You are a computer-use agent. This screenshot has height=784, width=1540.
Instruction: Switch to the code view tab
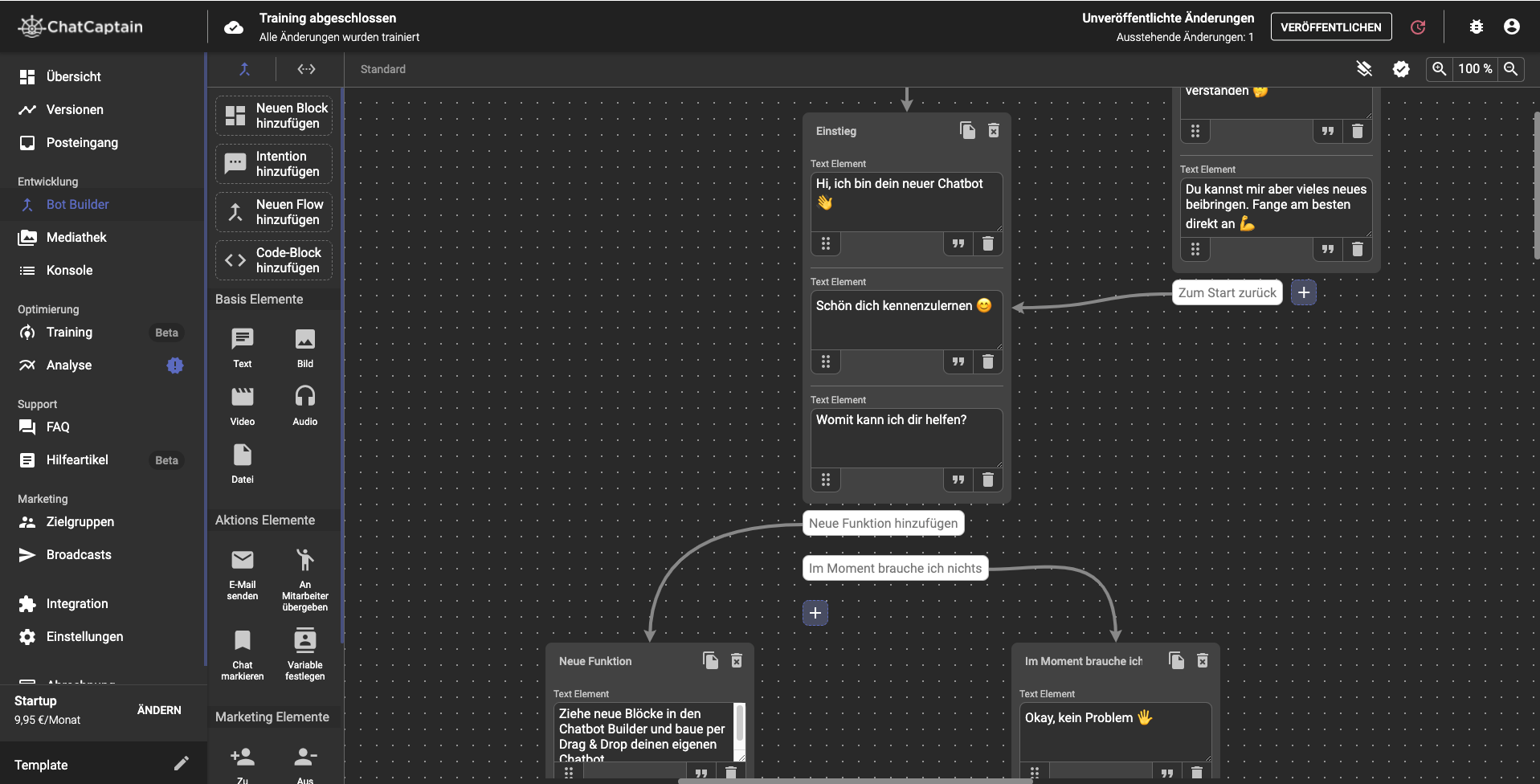[306, 69]
